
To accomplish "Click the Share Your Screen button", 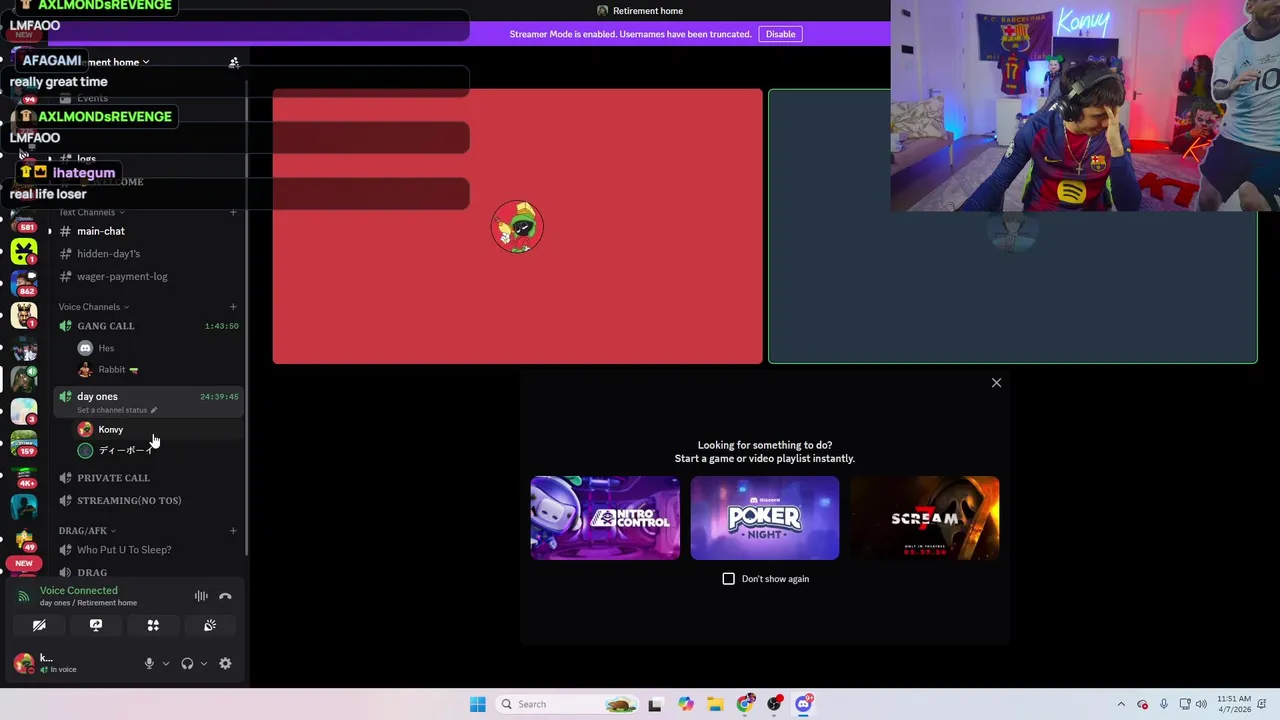I will (96, 625).
